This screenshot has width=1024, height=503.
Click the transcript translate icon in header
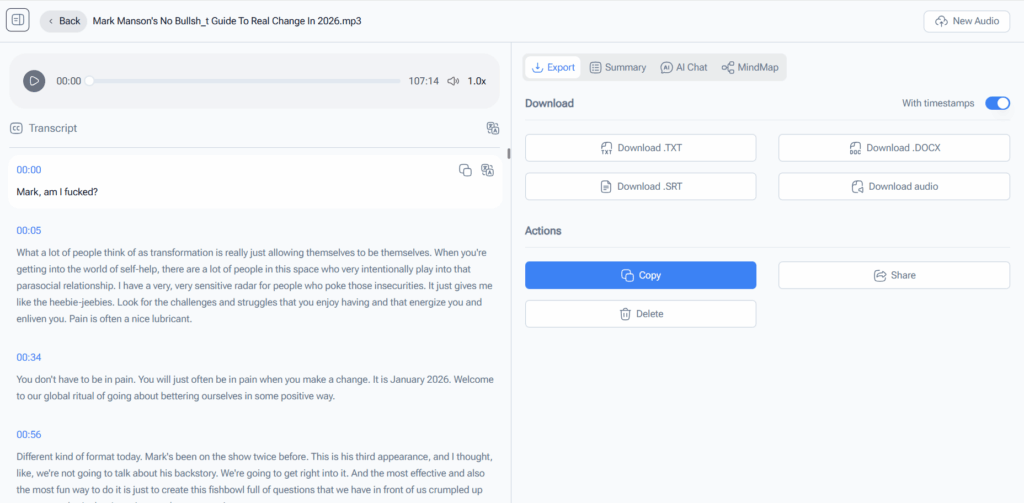tap(491, 128)
